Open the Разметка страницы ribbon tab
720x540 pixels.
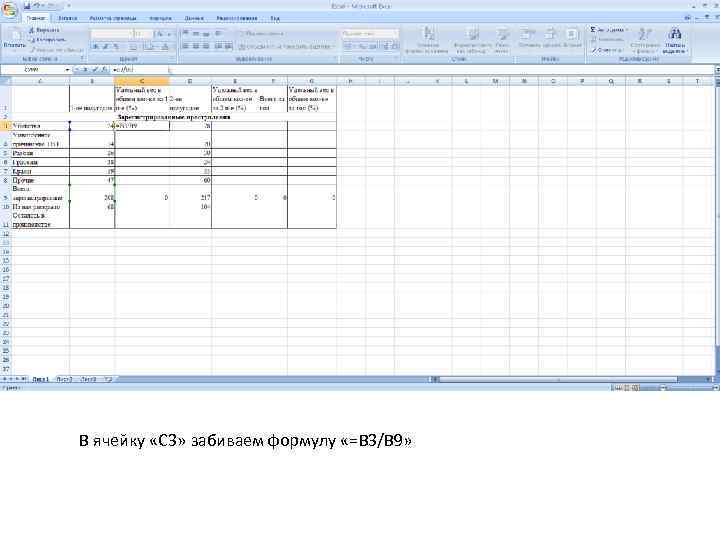[x=112, y=18]
